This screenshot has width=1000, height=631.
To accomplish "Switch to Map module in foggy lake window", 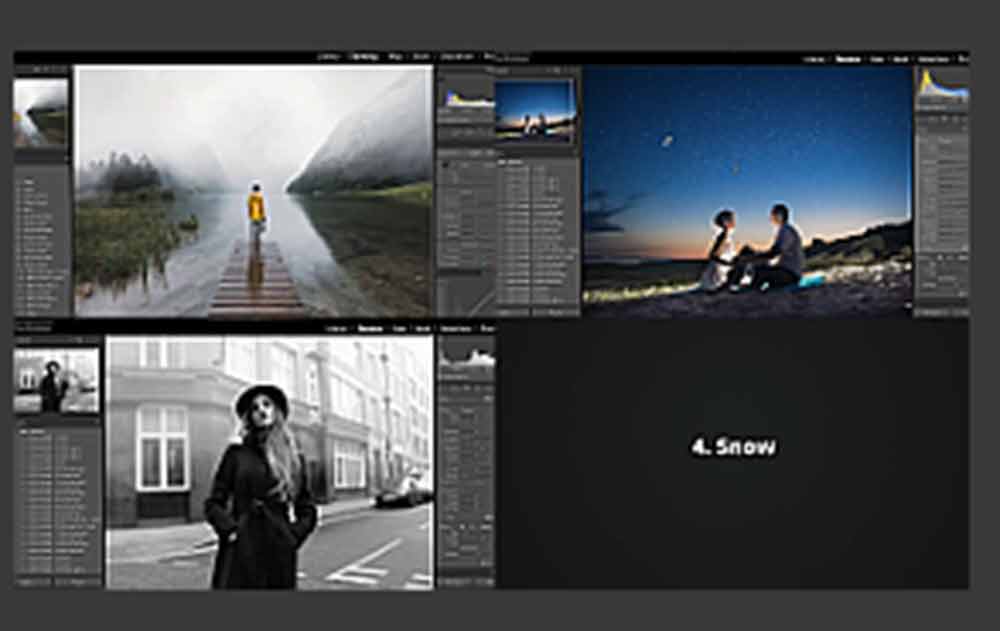I will [395, 57].
